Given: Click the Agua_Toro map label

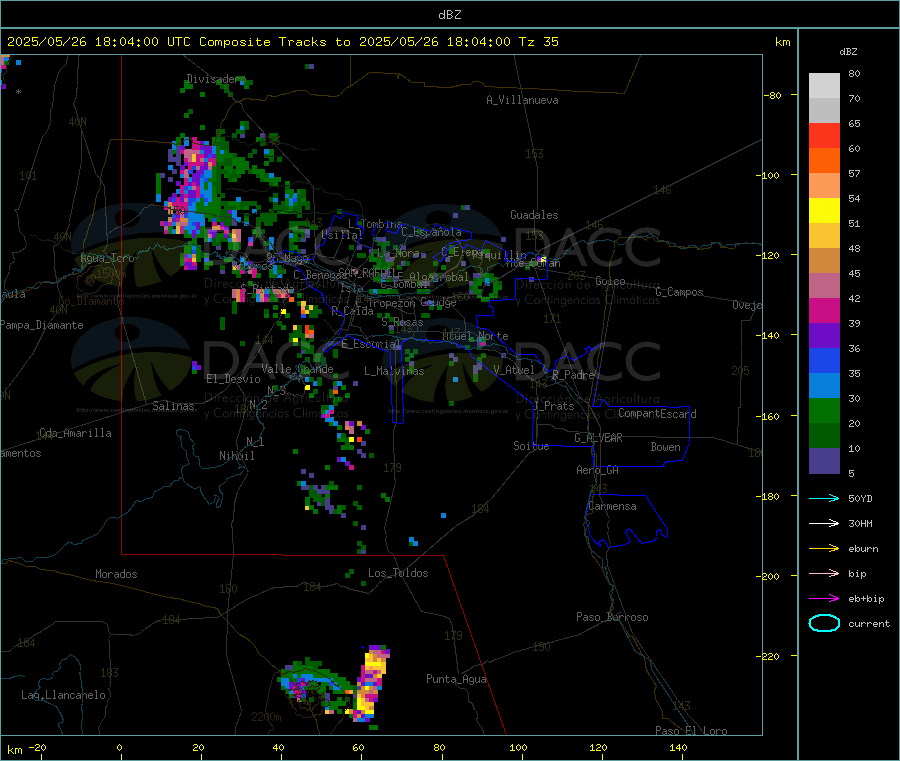Looking at the screenshot, I should pyautogui.click(x=107, y=258).
